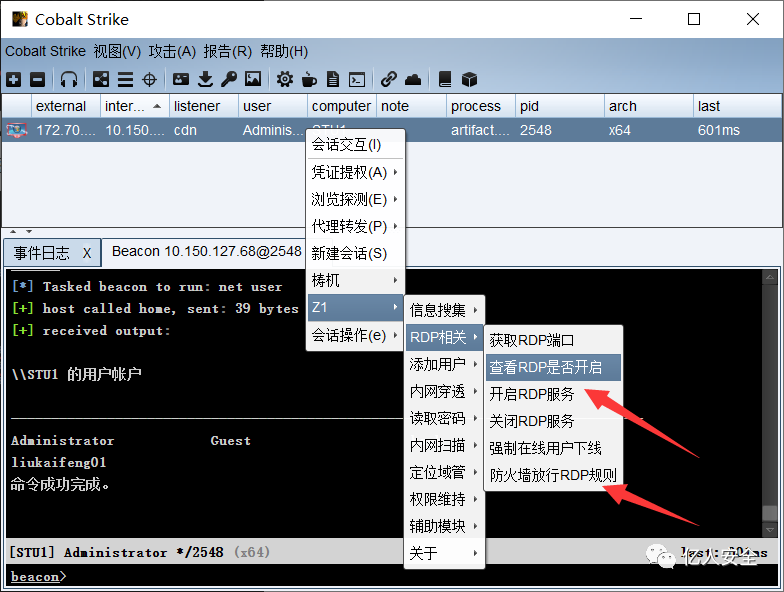The width and height of the screenshot is (784, 592).
Task: Expand the Z1 submenu entry
Action: pos(355,307)
